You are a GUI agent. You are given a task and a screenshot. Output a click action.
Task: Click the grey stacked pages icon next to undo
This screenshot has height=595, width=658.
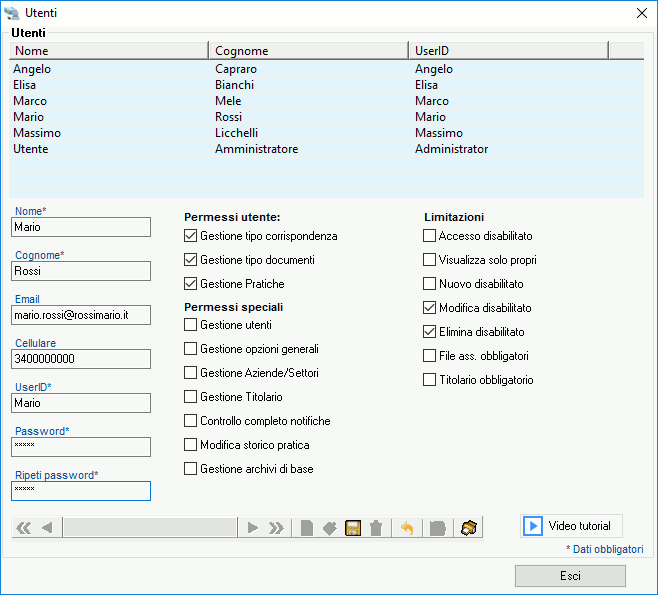[437, 528]
